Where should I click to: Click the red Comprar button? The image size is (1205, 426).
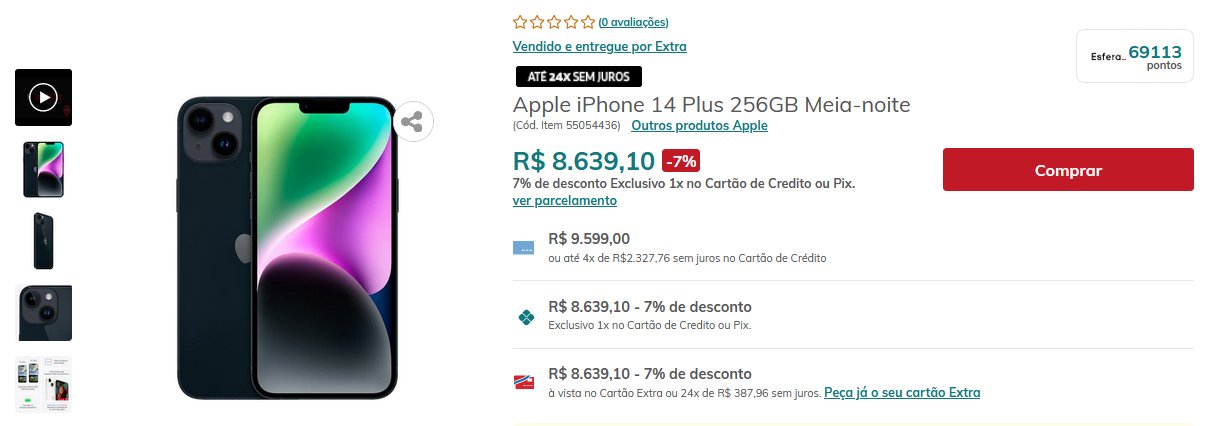tap(1068, 170)
